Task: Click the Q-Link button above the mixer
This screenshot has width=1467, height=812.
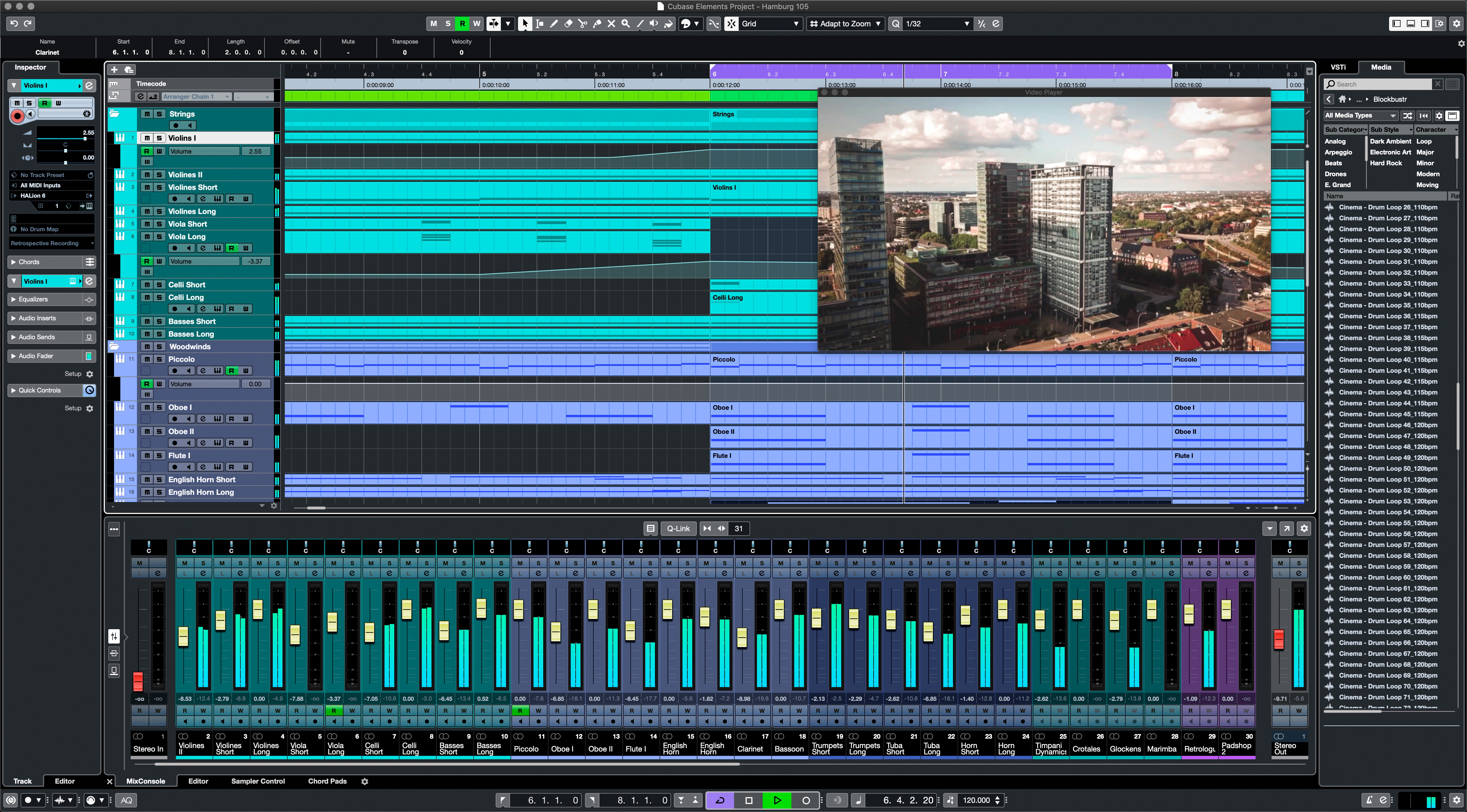Action: click(678, 528)
